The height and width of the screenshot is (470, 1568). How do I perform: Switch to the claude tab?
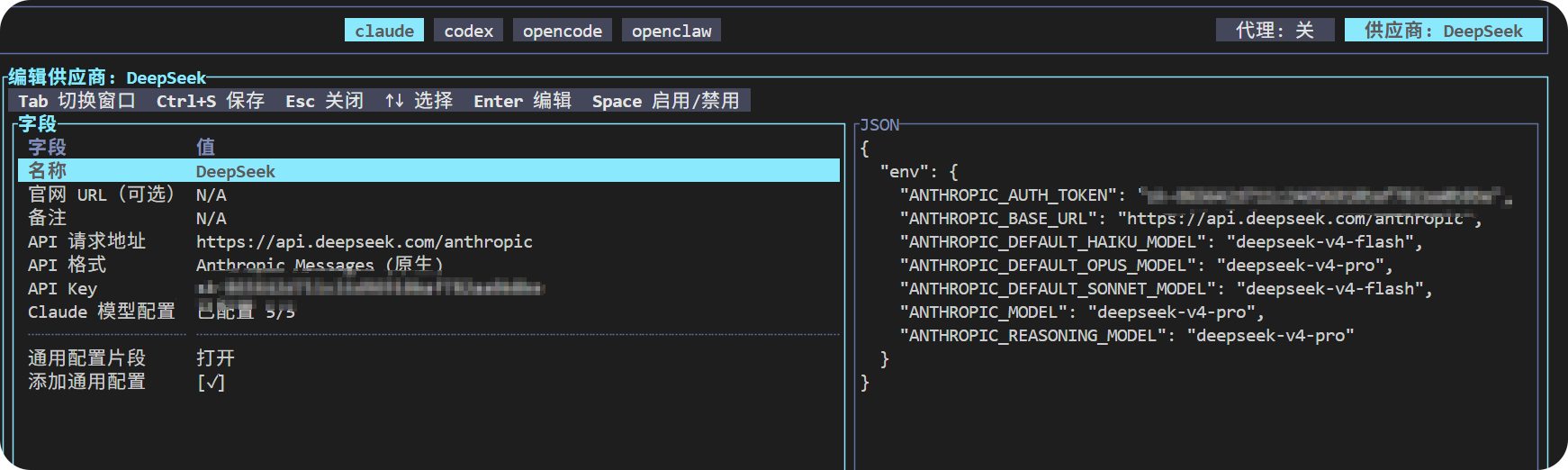pyautogui.click(x=384, y=31)
